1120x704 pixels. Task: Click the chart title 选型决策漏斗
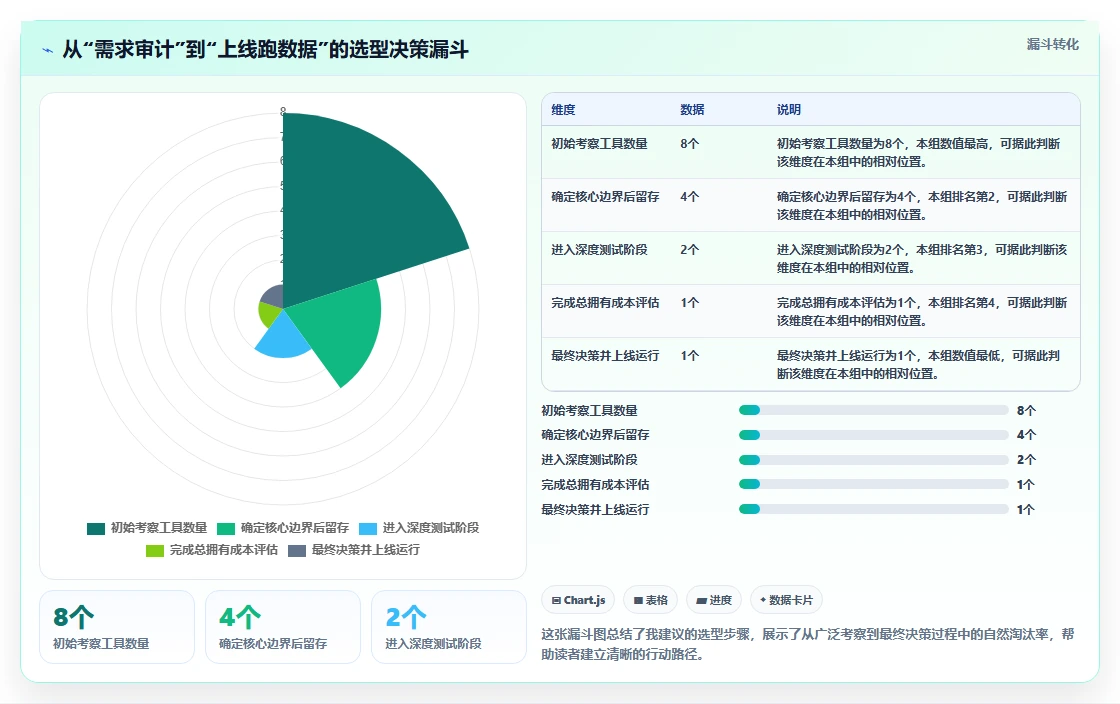[266, 49]
